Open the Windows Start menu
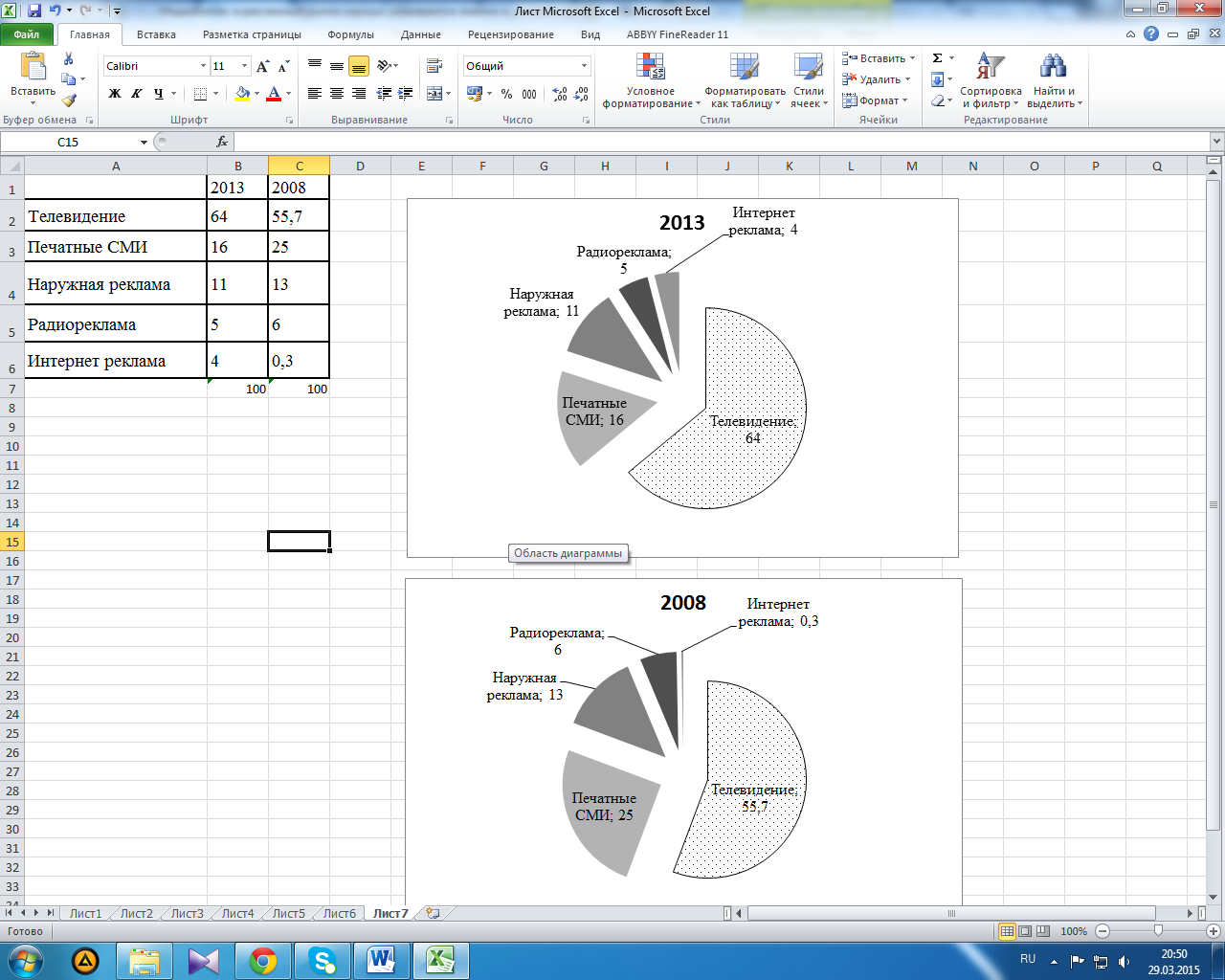 [x=26, y=960]
